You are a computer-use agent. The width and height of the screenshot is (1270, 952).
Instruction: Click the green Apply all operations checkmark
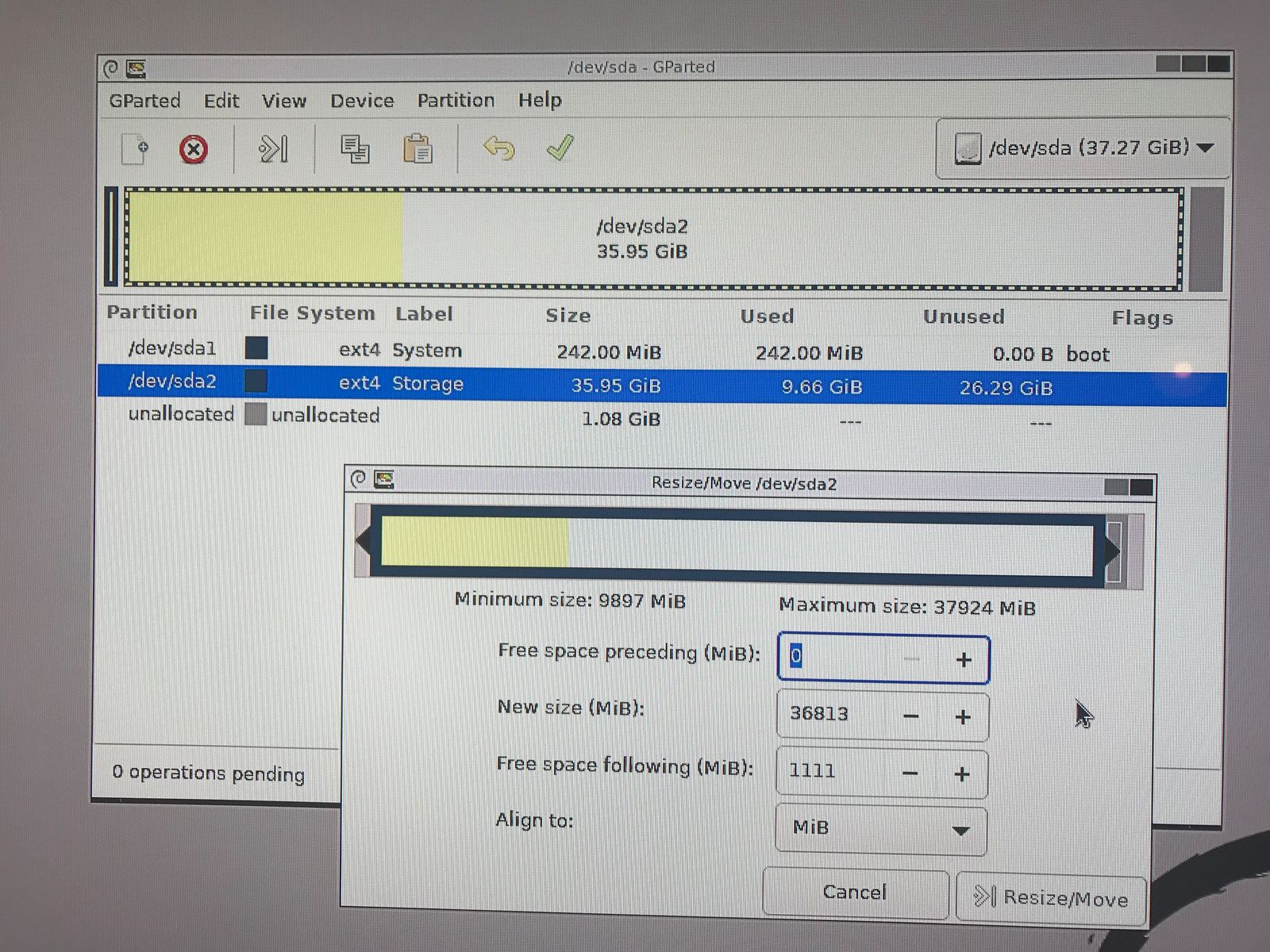click(x=560, y=148)
